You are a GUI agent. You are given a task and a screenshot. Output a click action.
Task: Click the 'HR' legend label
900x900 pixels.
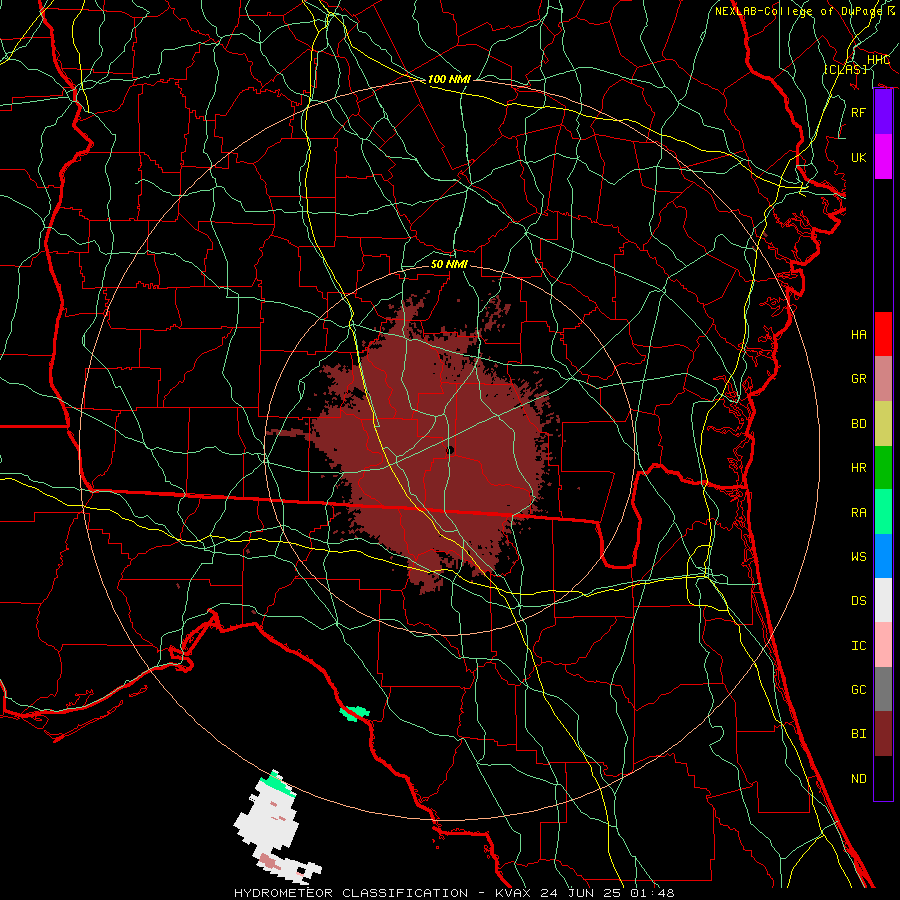click(859, 468)
